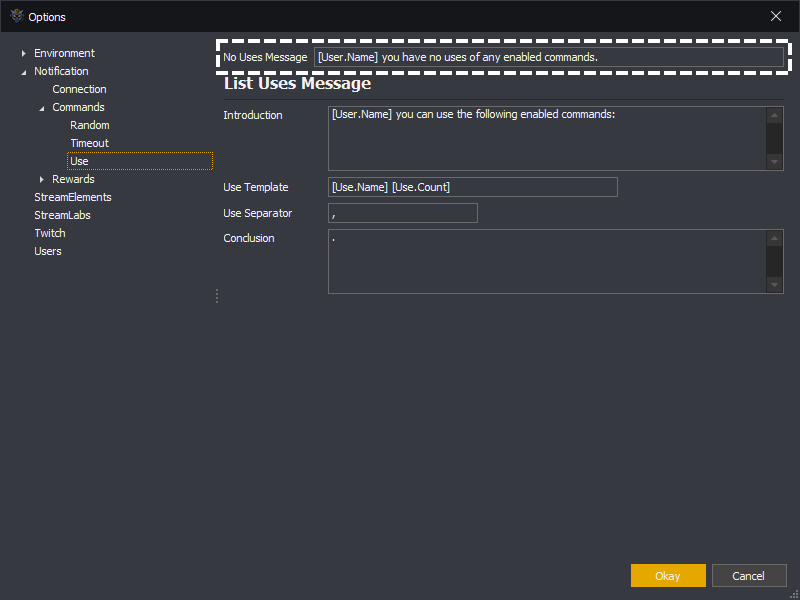This screenshot has width=800, height=600.
Task: Select Notification in the options tree
Action: [x=61, y=71]
